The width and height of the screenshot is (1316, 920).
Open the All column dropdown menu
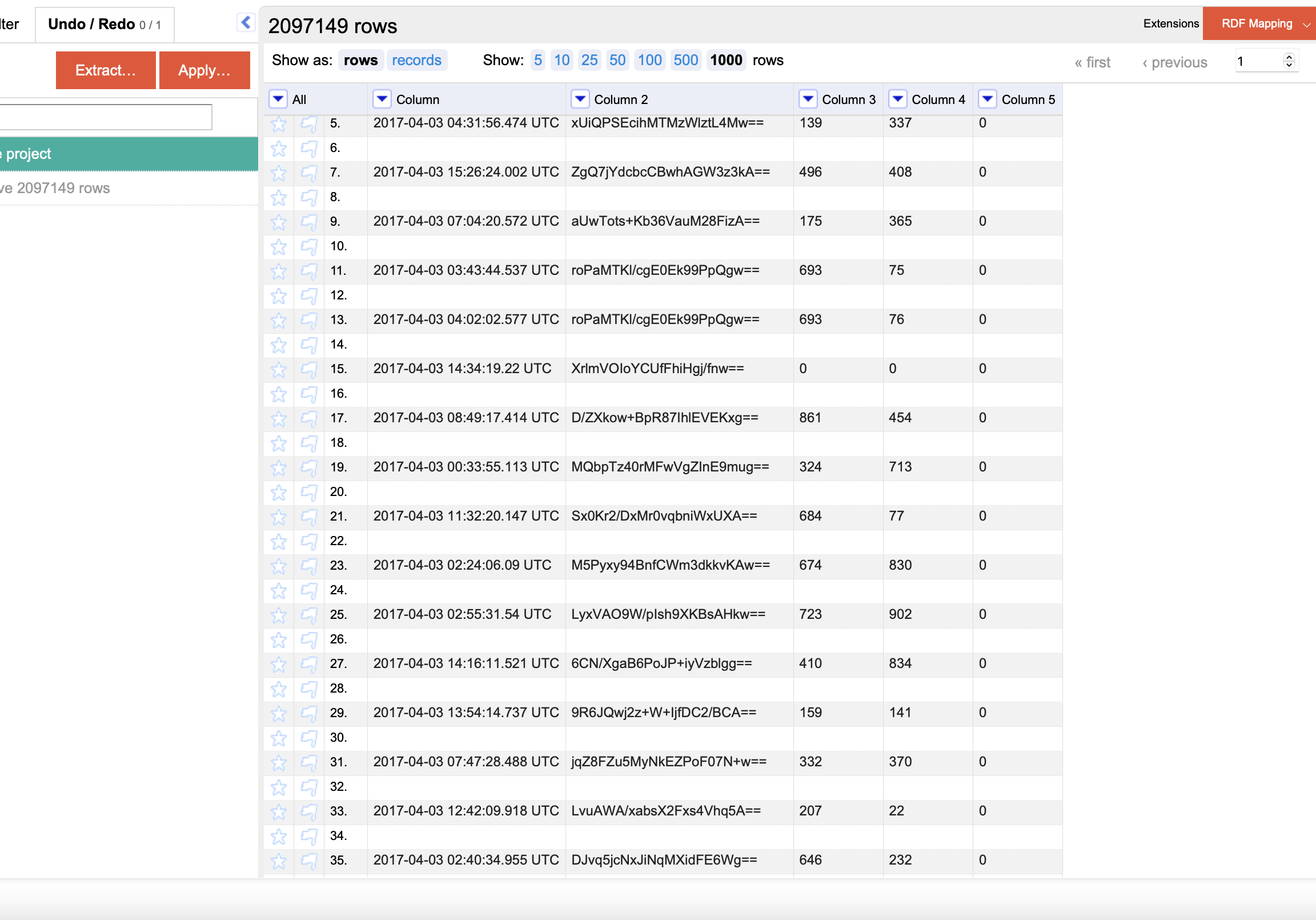tap(278, 99)
